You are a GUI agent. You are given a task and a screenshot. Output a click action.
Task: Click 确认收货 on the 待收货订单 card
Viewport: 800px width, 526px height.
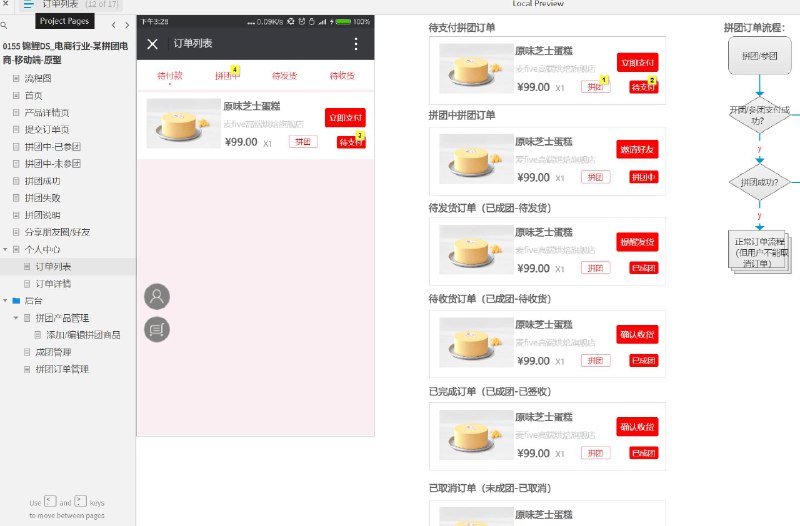tap(637, 334)
